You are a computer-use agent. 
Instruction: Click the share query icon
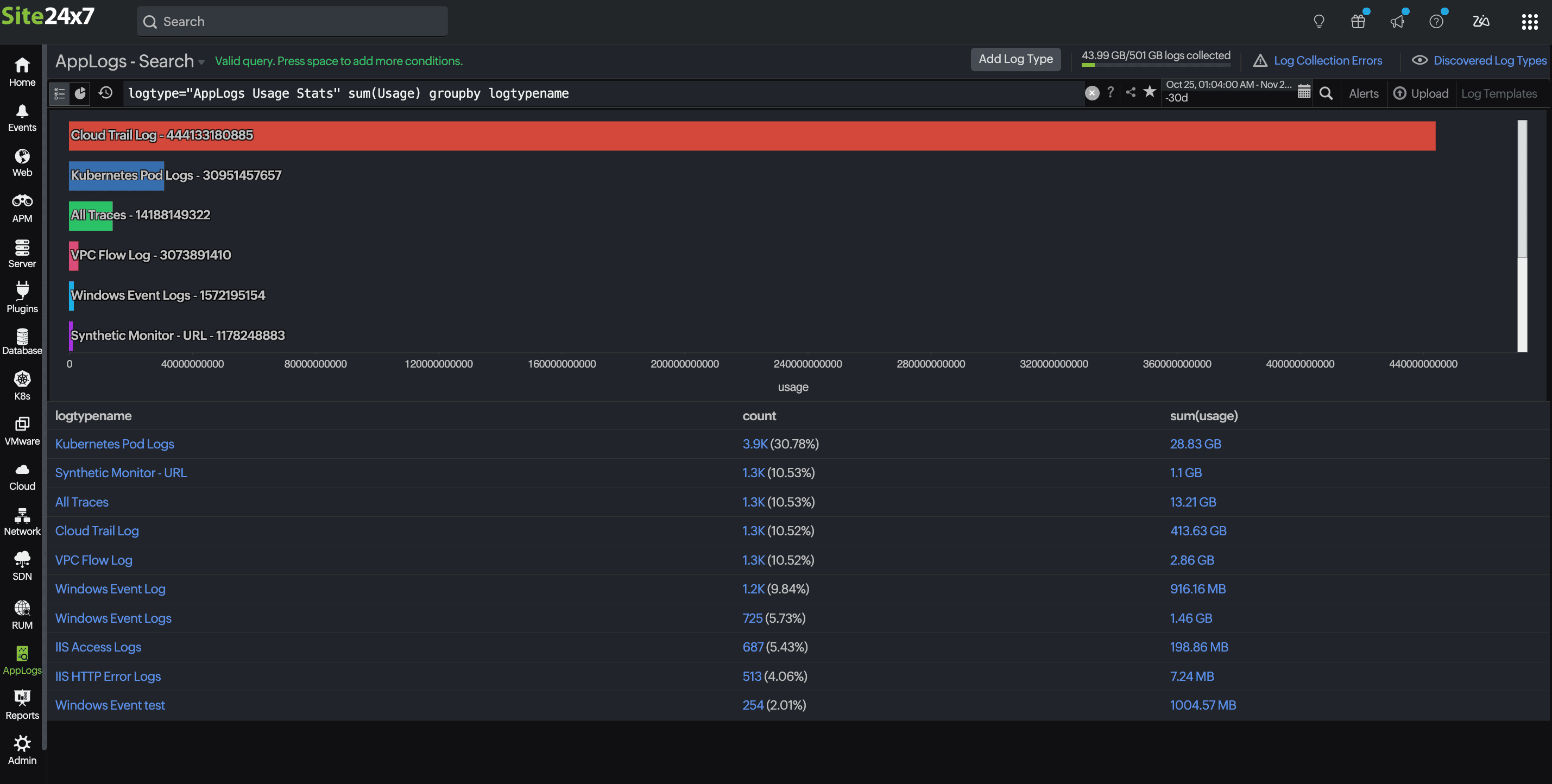(1131, 92)
